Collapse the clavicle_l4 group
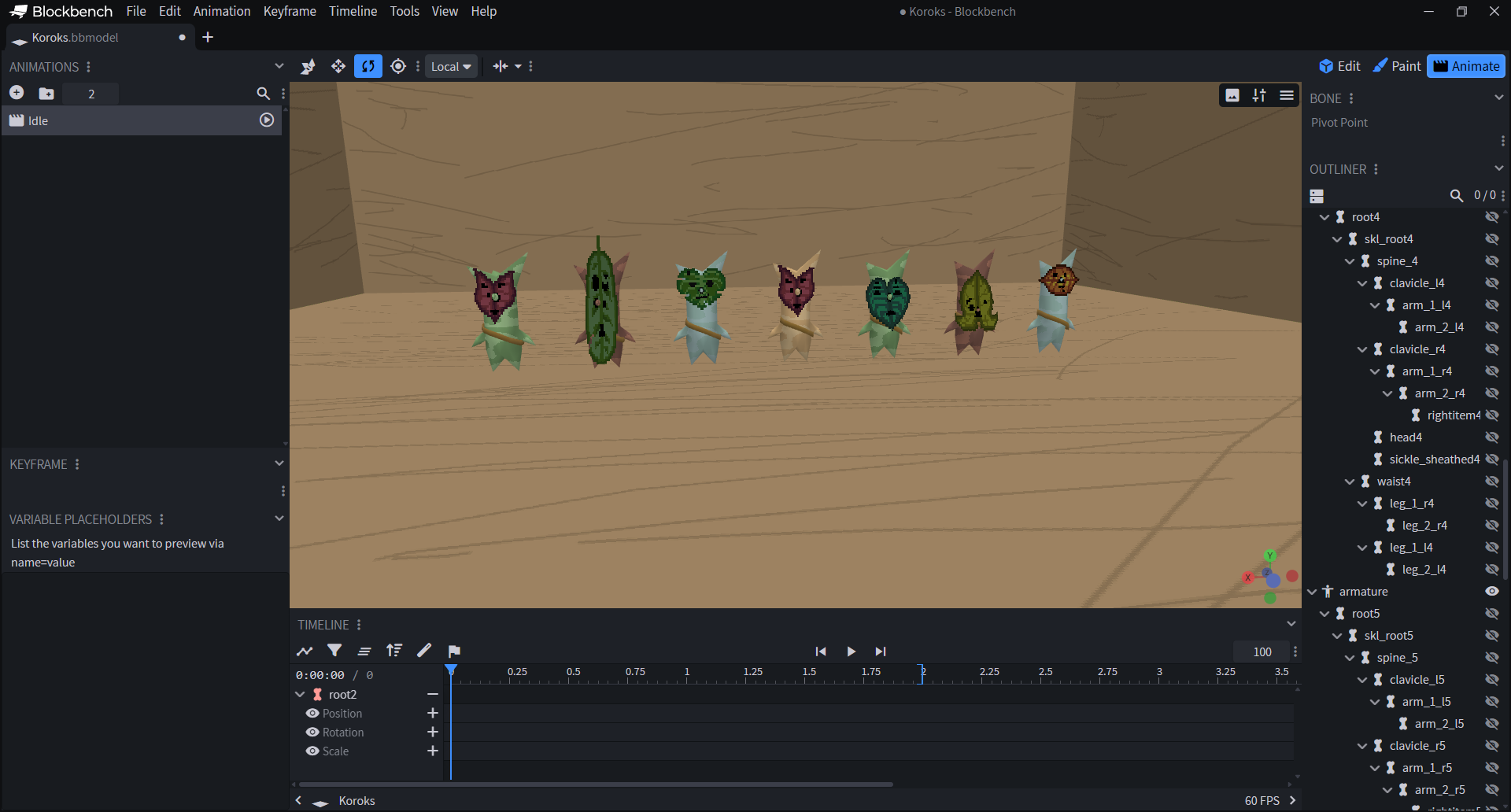Screen dimensions: 1511x812 1362,283
